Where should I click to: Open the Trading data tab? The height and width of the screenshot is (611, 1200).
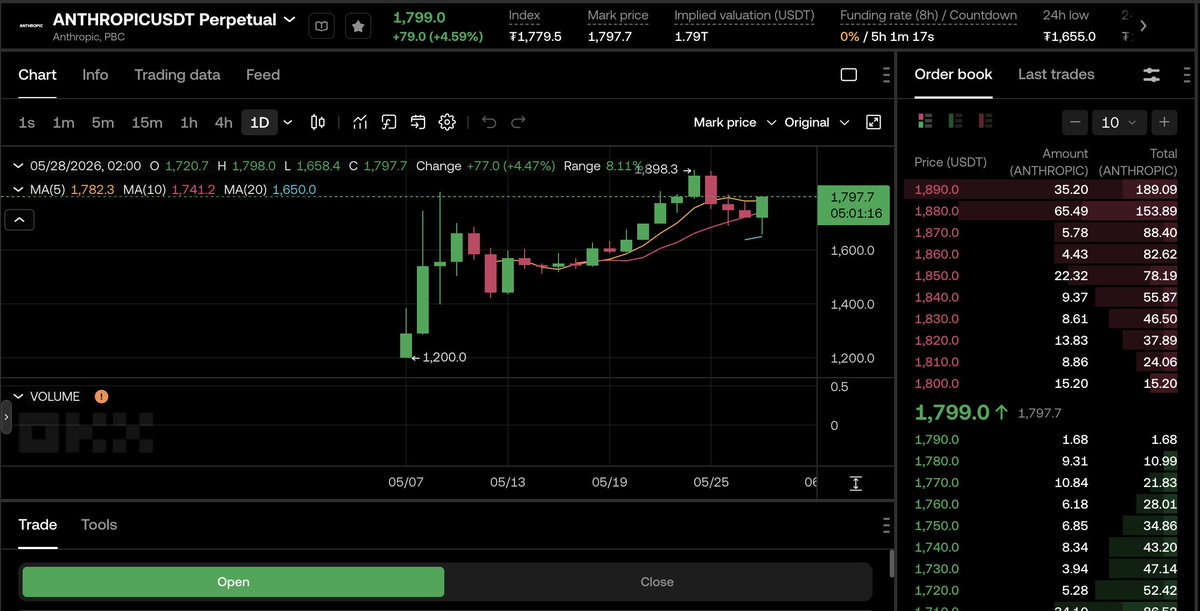[x=177, y=75]
